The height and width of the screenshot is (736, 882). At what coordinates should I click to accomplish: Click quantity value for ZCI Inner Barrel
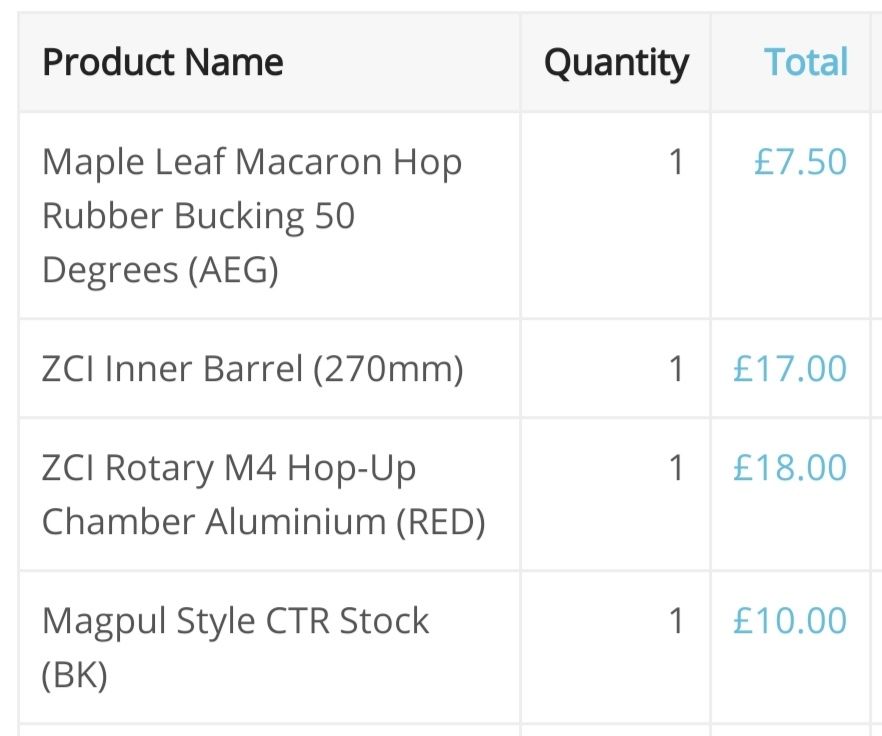(x=676, y=369)
